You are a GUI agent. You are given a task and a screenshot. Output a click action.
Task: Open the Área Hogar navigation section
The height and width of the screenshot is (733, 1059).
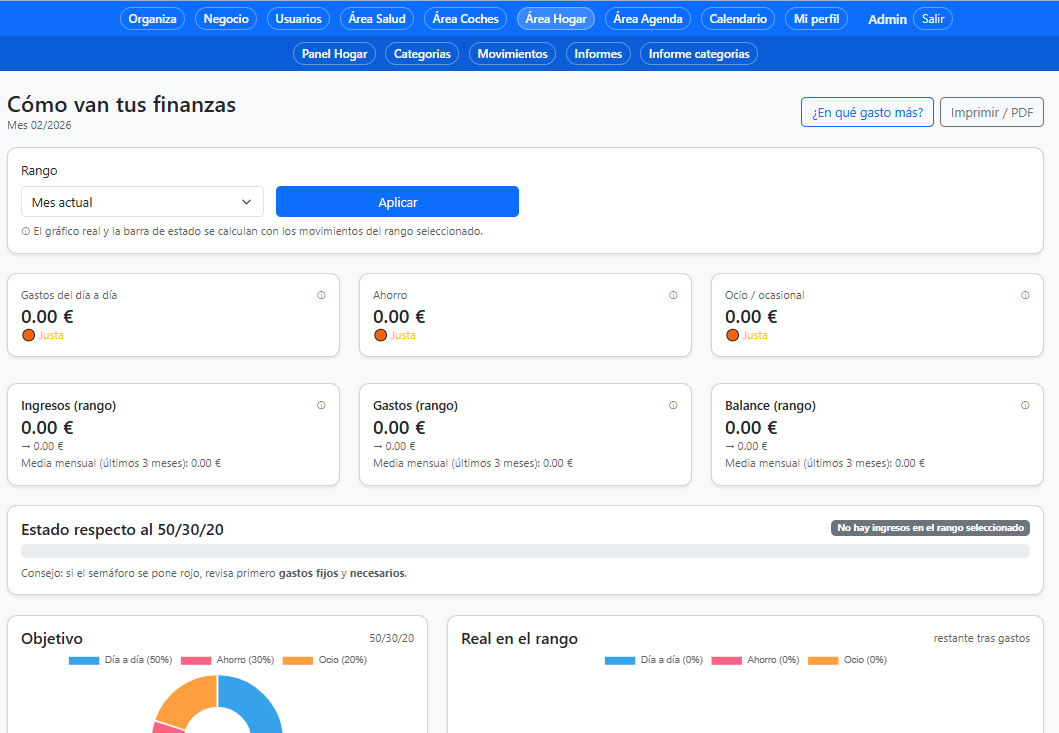click(556, 19)
